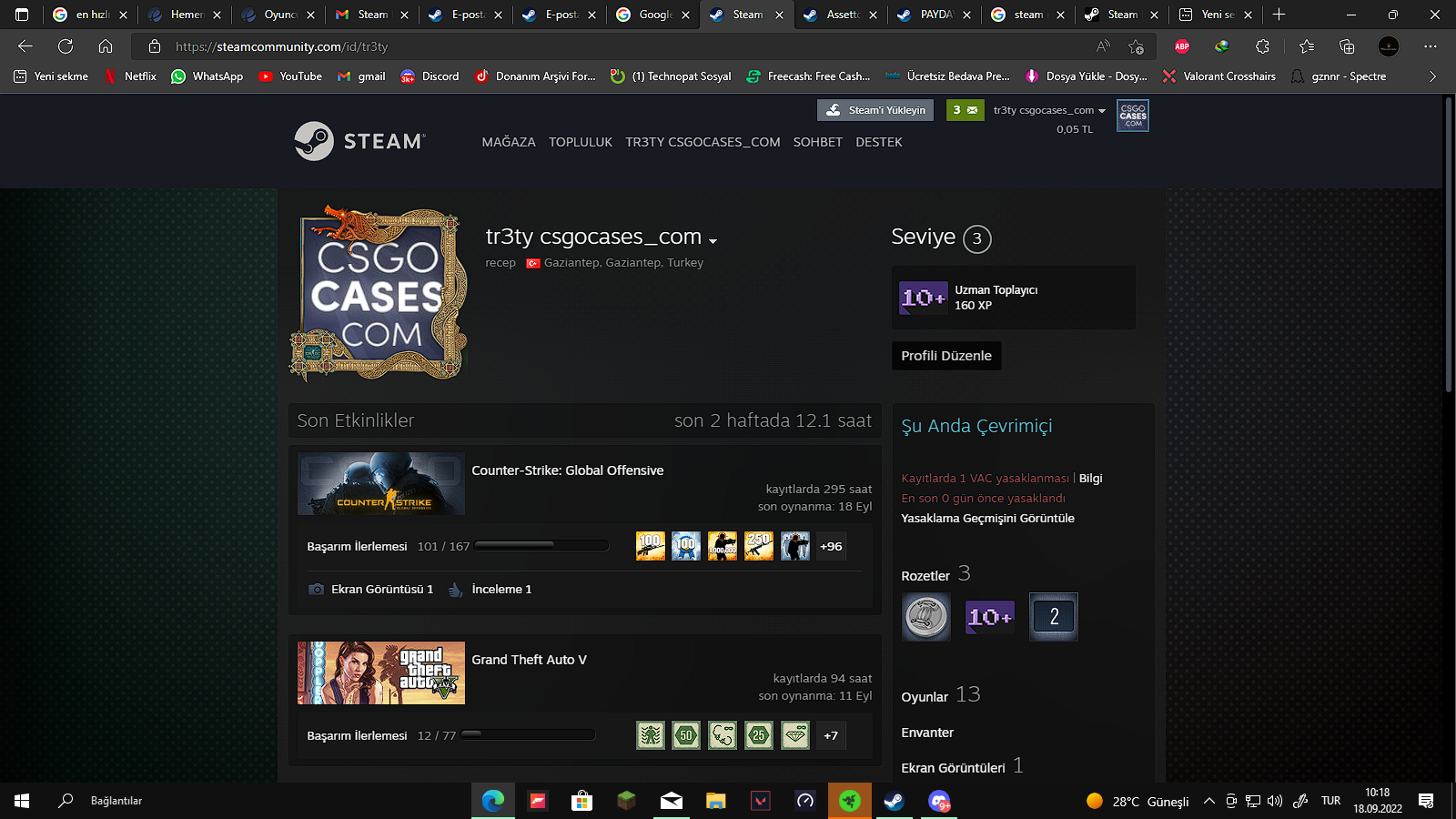
Task: Open CSGO Cases avatar in Steam header
Action: 1133,116
